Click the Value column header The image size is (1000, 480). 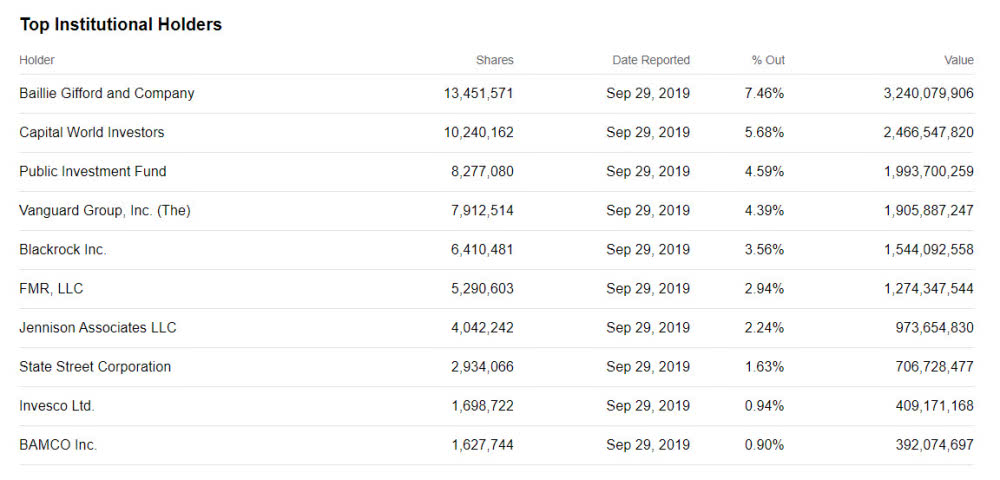[x=958, y=60]
